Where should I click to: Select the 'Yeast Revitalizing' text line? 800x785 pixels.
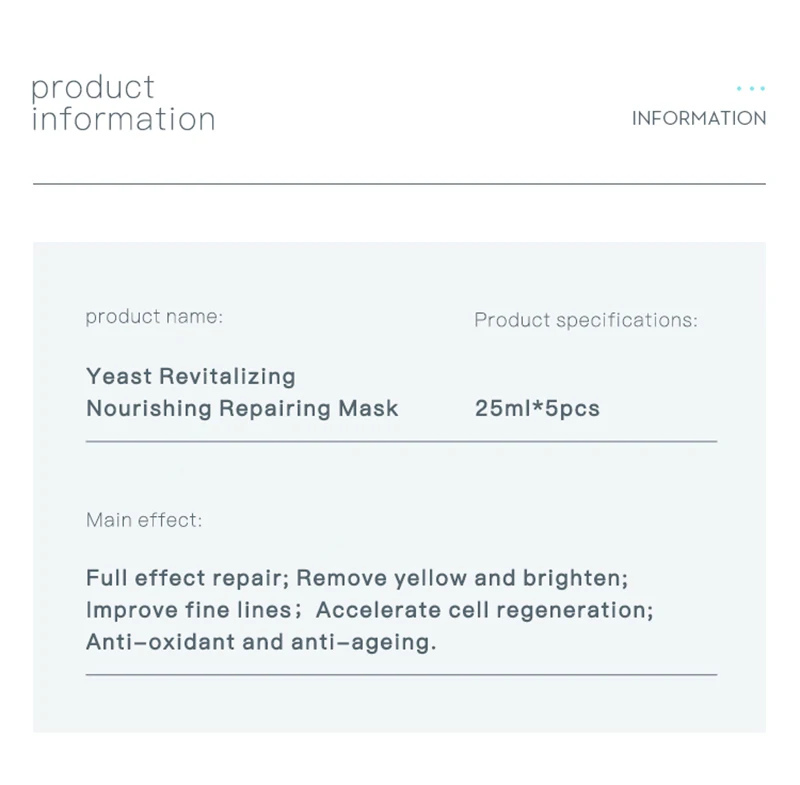click(191, 377)
